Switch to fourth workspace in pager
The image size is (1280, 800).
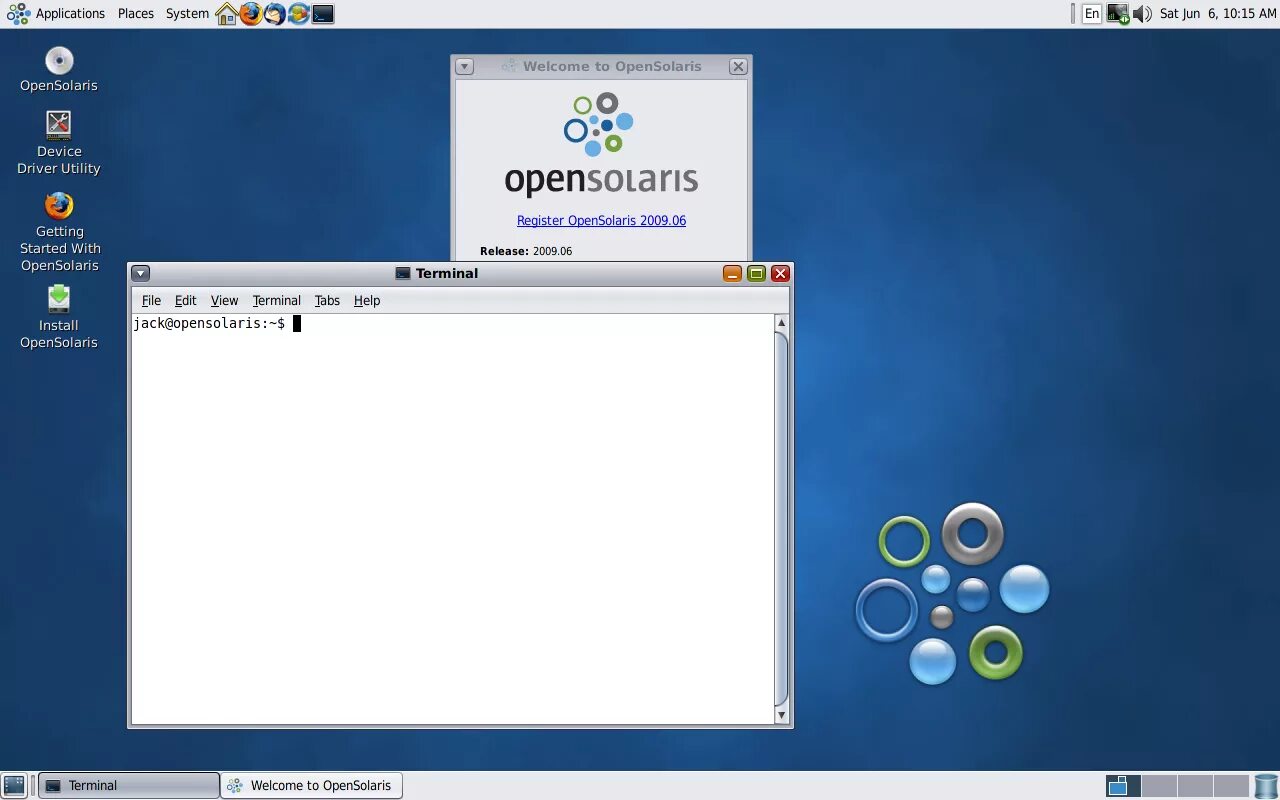click(1232, 785)
